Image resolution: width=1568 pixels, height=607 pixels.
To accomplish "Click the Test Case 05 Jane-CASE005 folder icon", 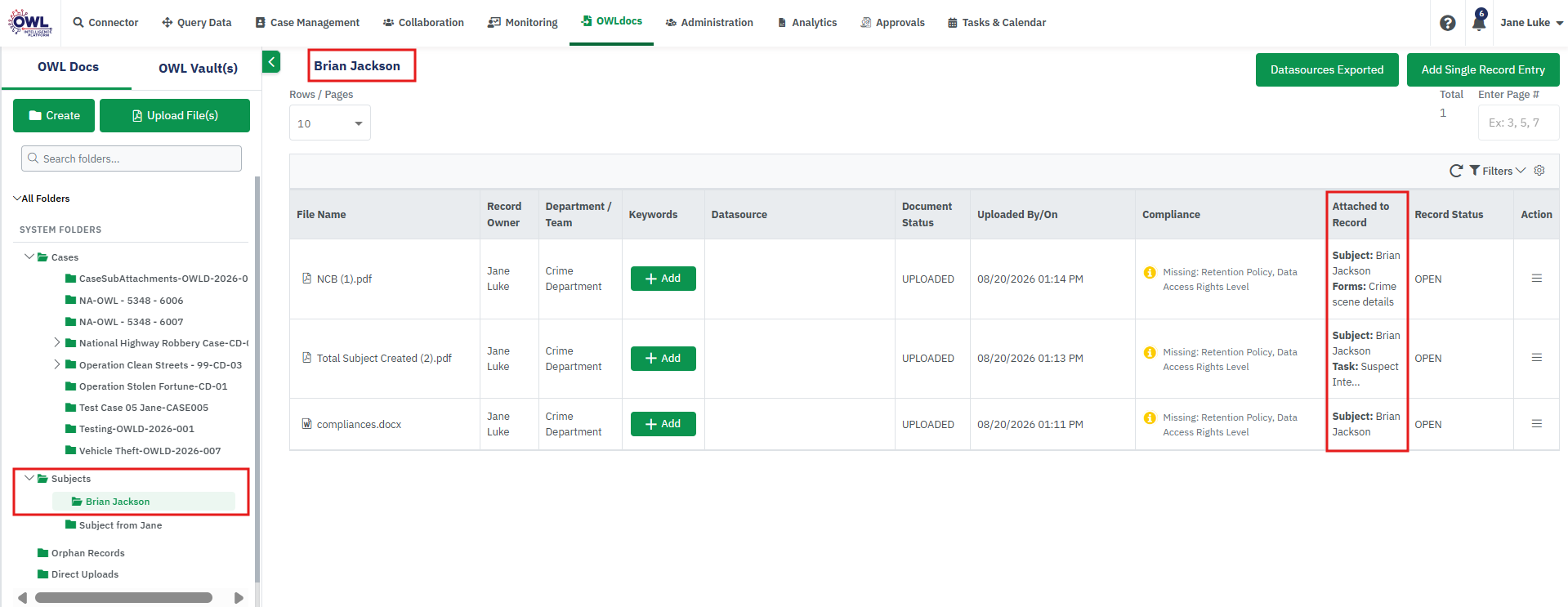I will pos(71,407).
